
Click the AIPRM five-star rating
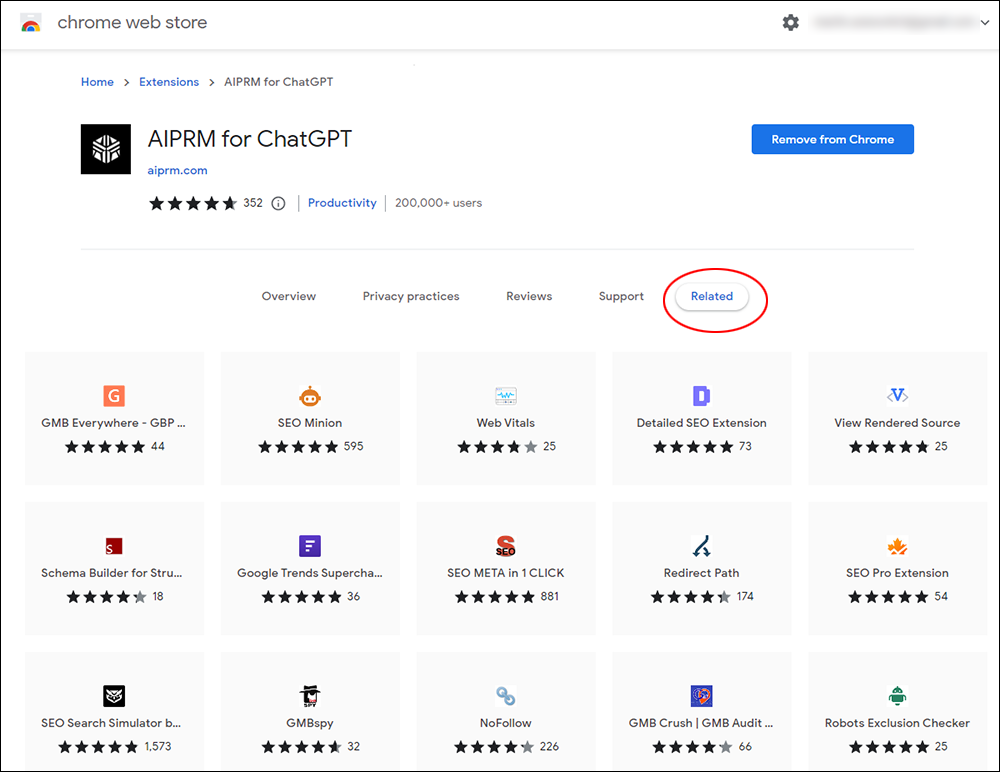tap(193, 204)
